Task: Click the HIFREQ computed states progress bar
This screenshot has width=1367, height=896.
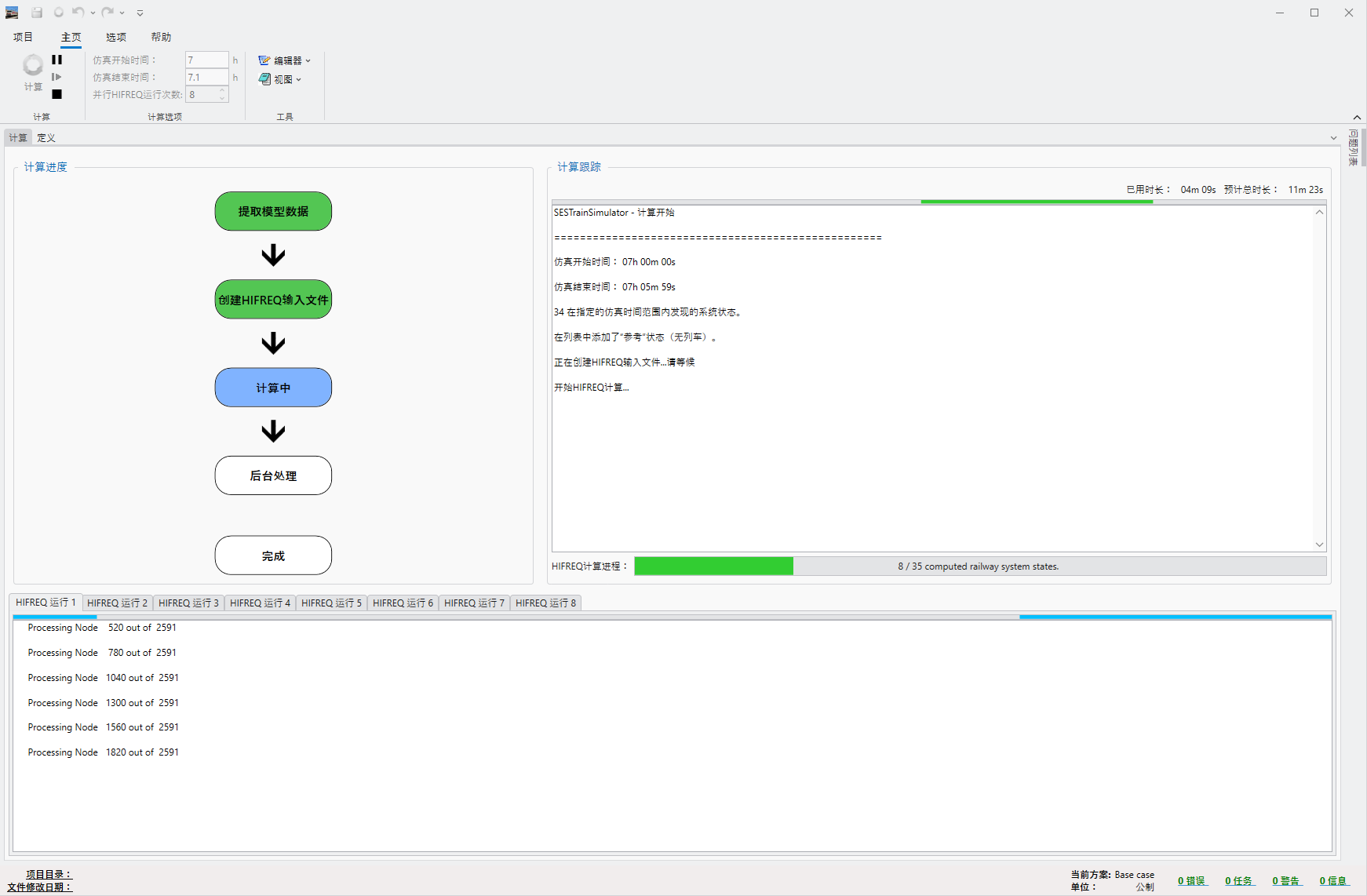Action: coord(979,566)
